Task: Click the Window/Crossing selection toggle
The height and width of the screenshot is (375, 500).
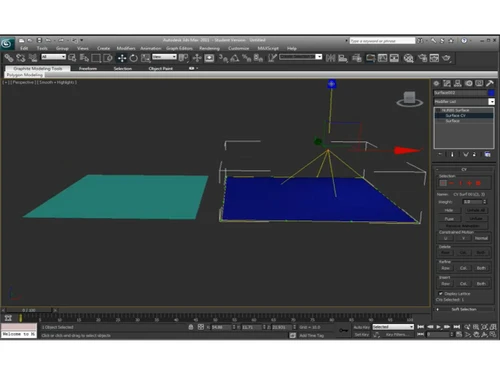Action: (x=108, y=58)
